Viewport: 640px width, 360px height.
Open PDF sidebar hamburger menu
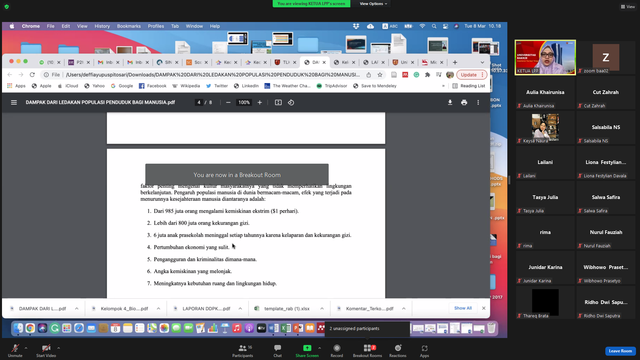pyautogui.click(x=14, y=102)
